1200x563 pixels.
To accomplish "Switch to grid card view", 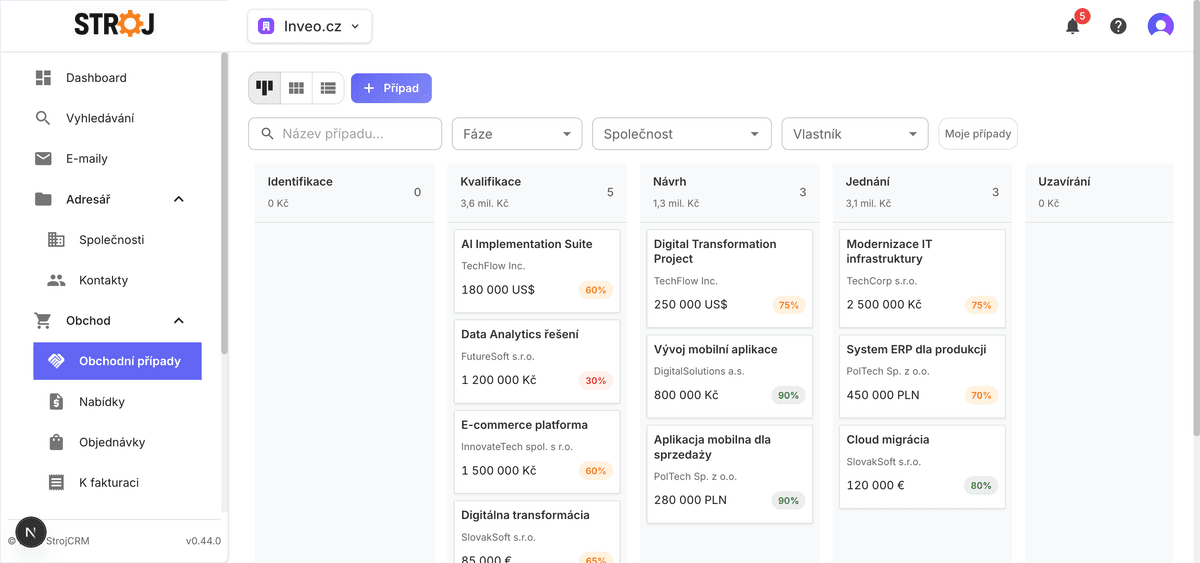I will click(x=296, y=88).
